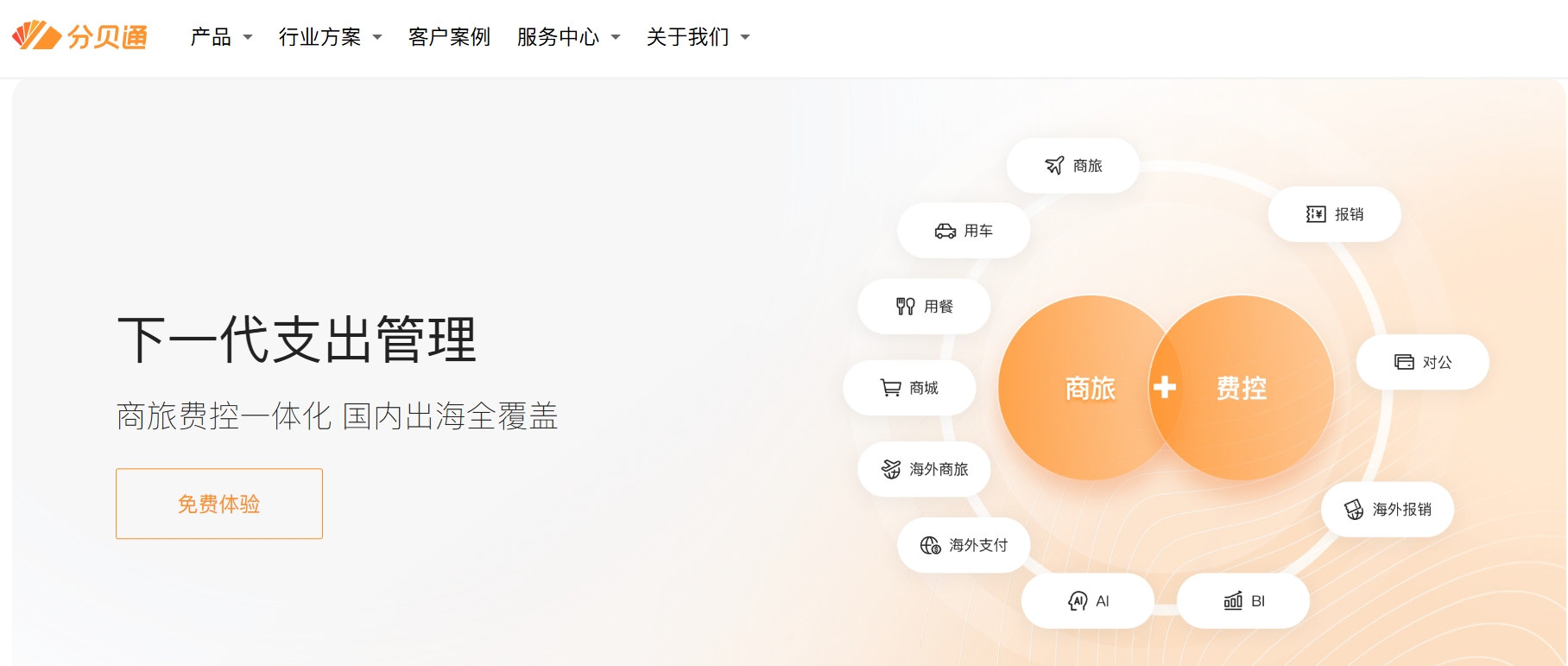Select the 对公 card icon
This screenshot has width=1568, height=666.
click(x=1404, y=362)
